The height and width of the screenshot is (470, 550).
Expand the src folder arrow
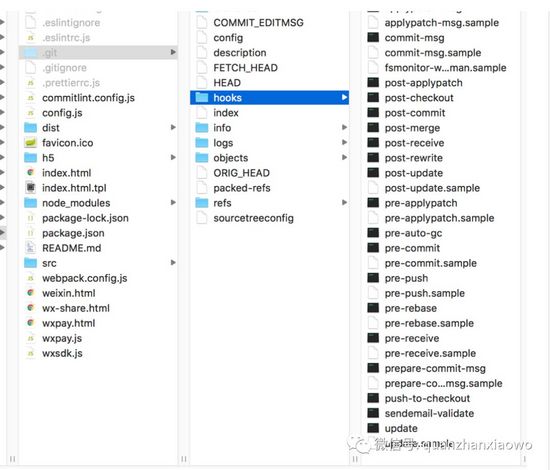click(173, 263)
